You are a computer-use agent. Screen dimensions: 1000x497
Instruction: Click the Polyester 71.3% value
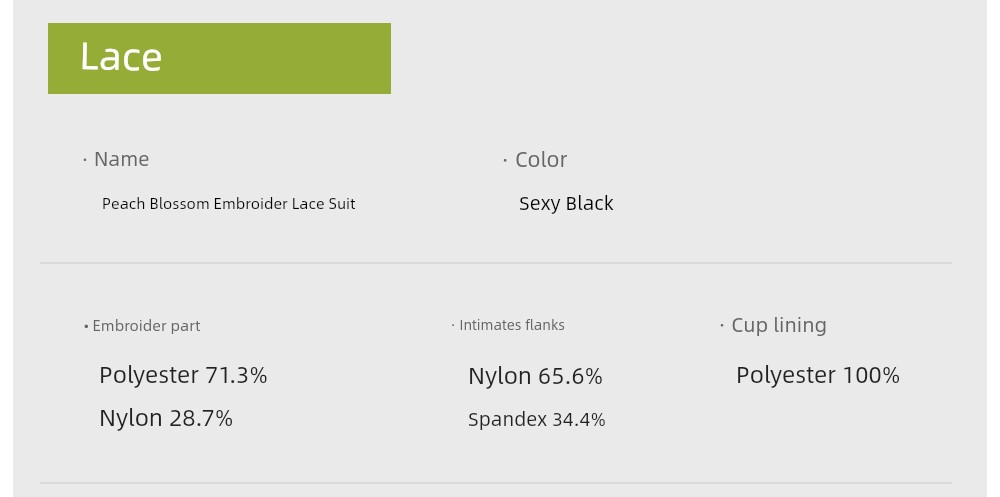(183, 375)
